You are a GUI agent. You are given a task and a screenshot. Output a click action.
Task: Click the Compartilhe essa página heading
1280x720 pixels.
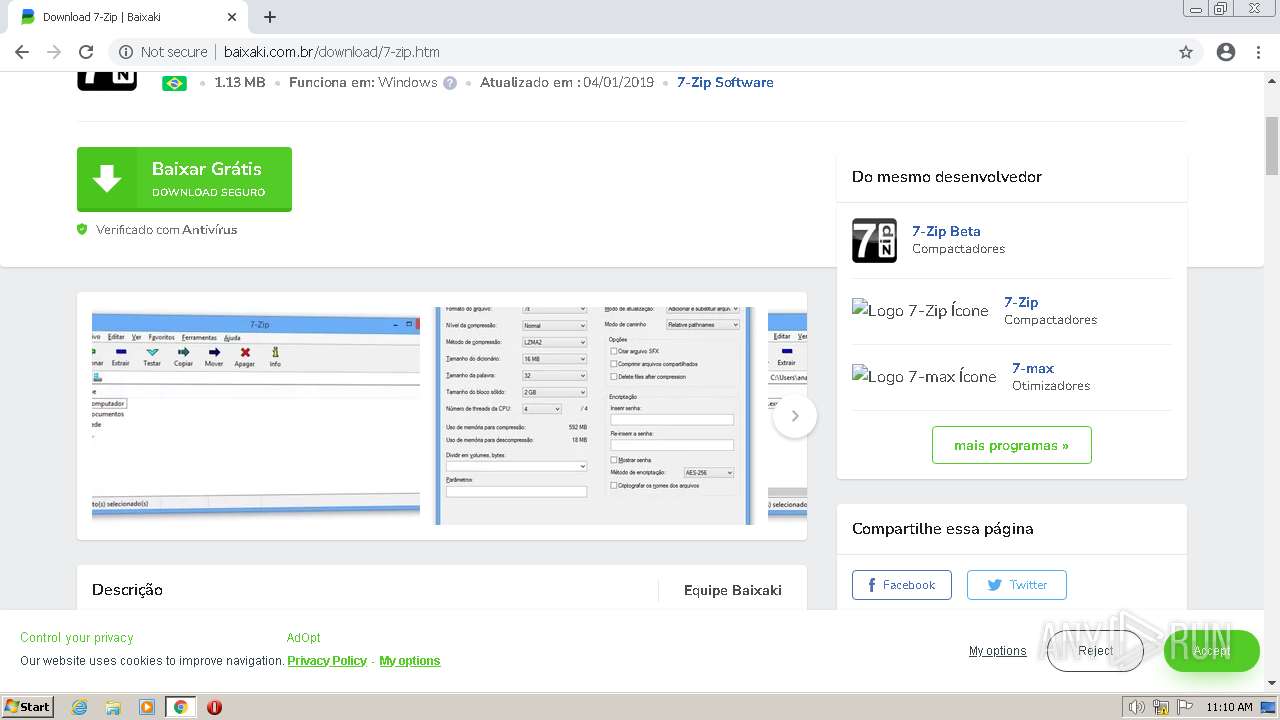click(943, 529)
